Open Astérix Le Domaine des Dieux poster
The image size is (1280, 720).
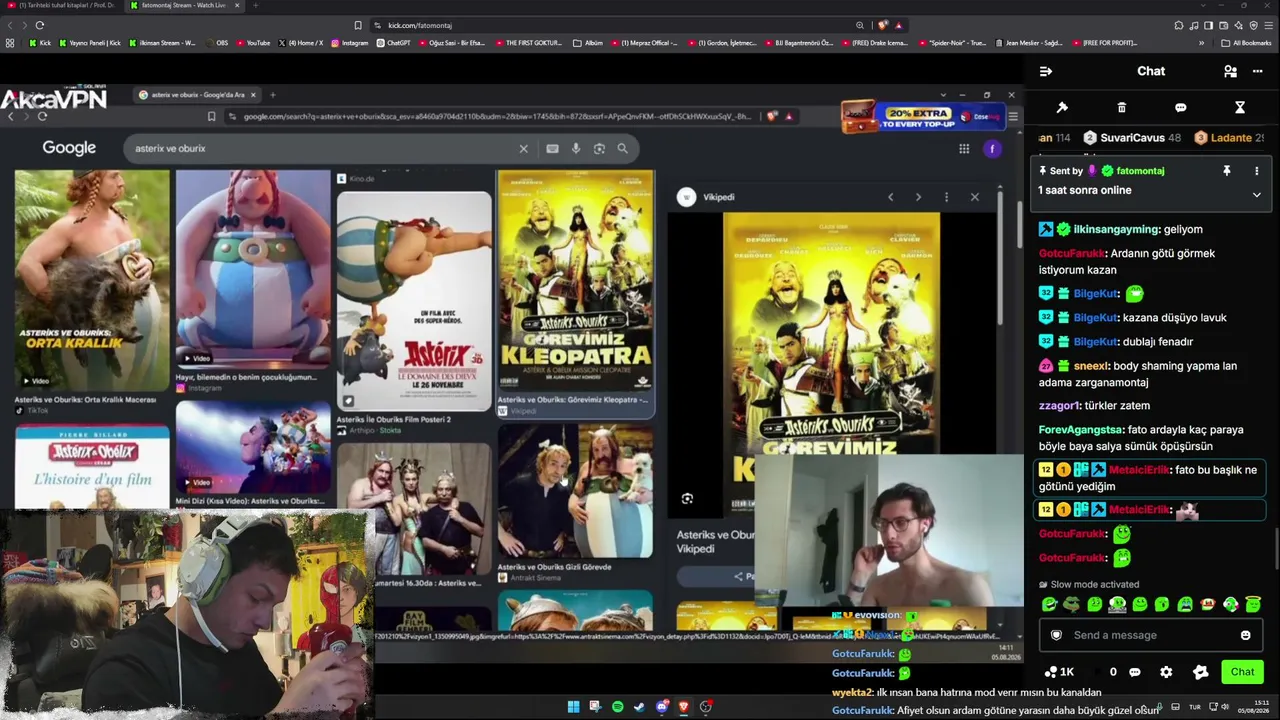414,301
